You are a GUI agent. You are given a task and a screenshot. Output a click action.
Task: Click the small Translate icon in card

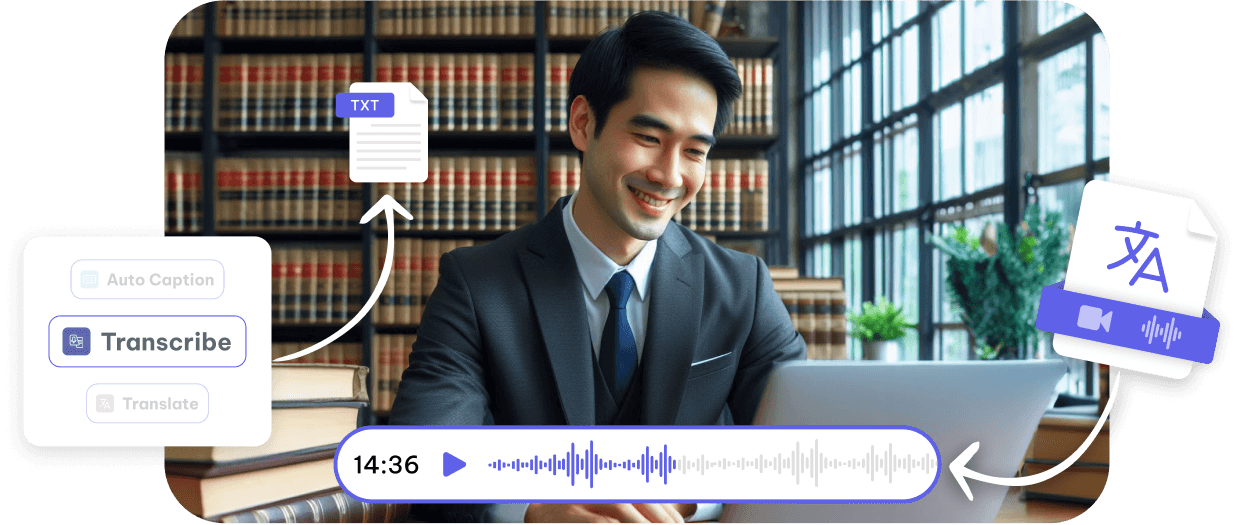click(104, 404)
